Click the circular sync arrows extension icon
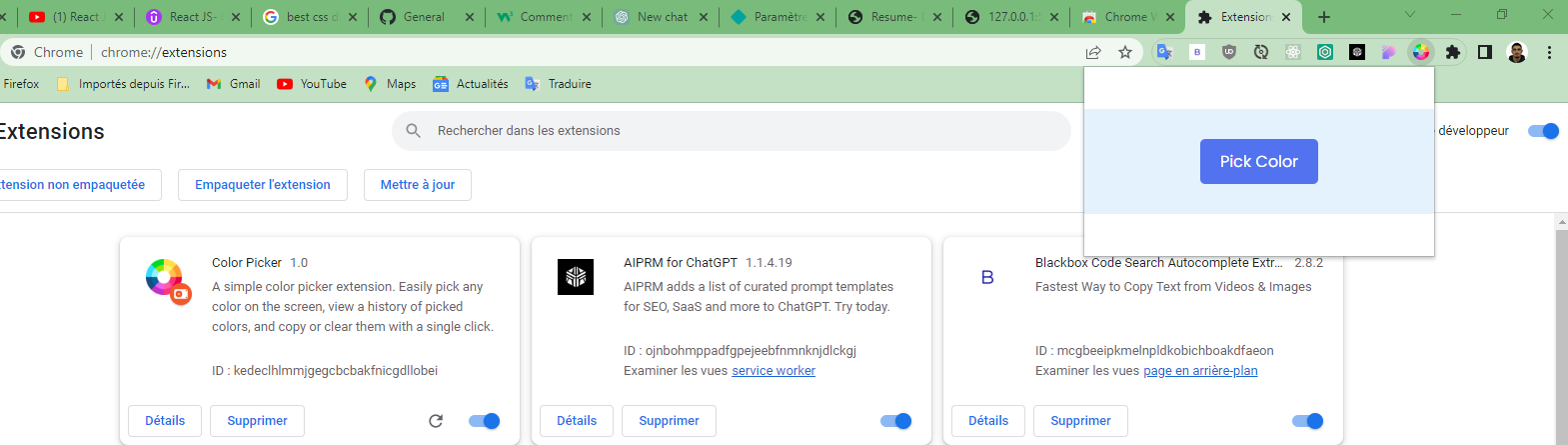The height and width of the screenshot is (445, 1568). pyautogui.click(x=1261, y=52)
